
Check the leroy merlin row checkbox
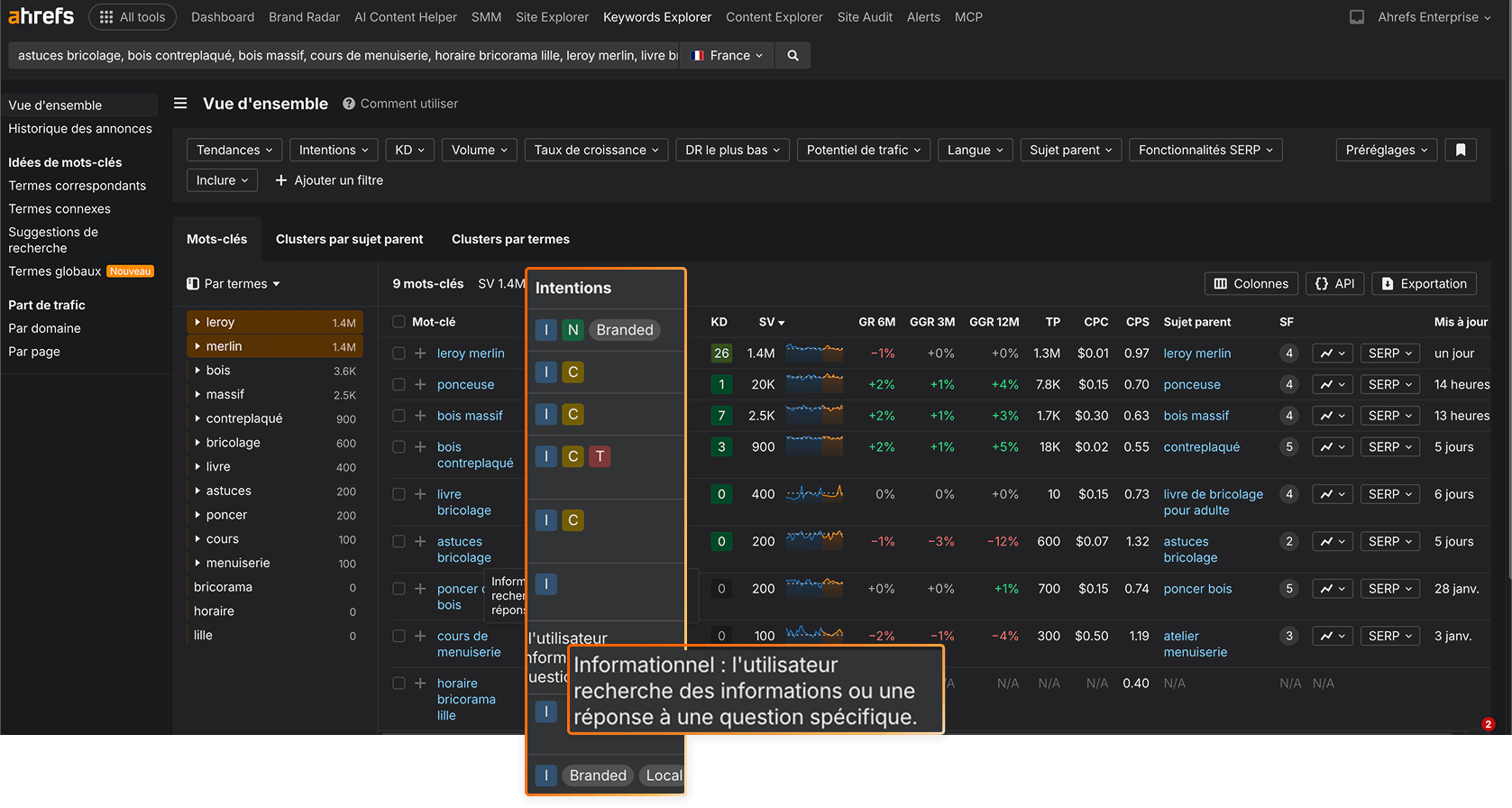(399, 353)
